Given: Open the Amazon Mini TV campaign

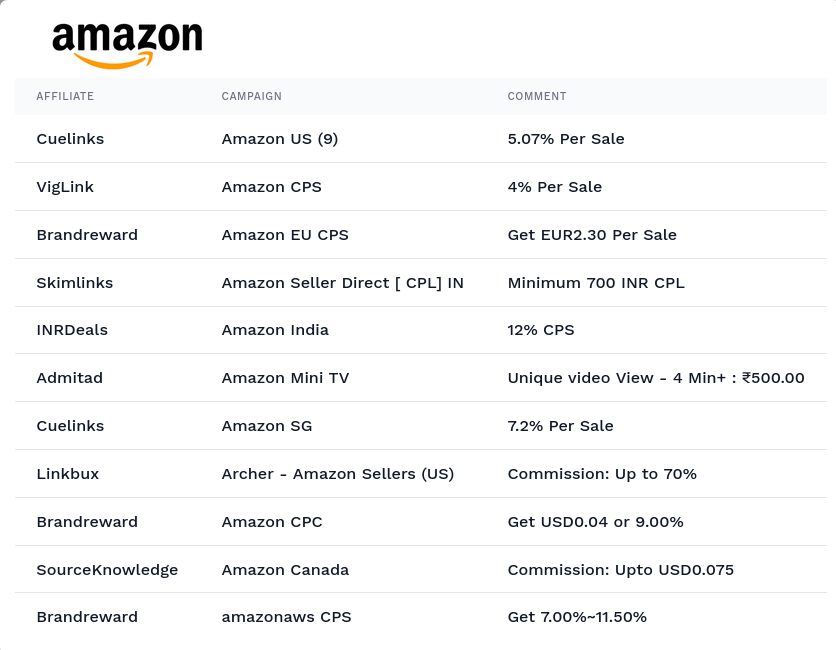Looking at the screenshot, I should pos(285,378).
